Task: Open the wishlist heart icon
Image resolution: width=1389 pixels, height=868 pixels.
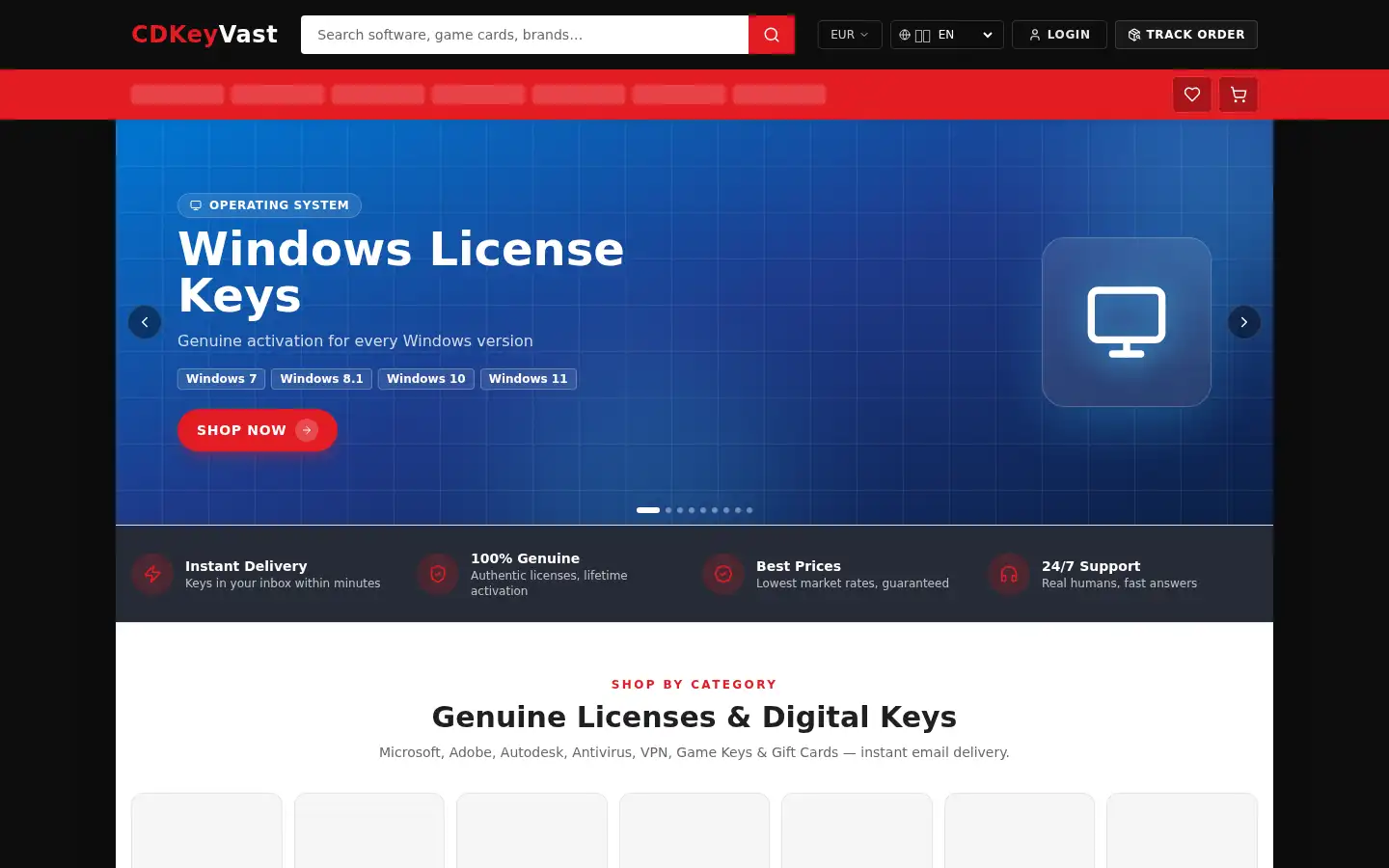Action: tap(1192, 95)
